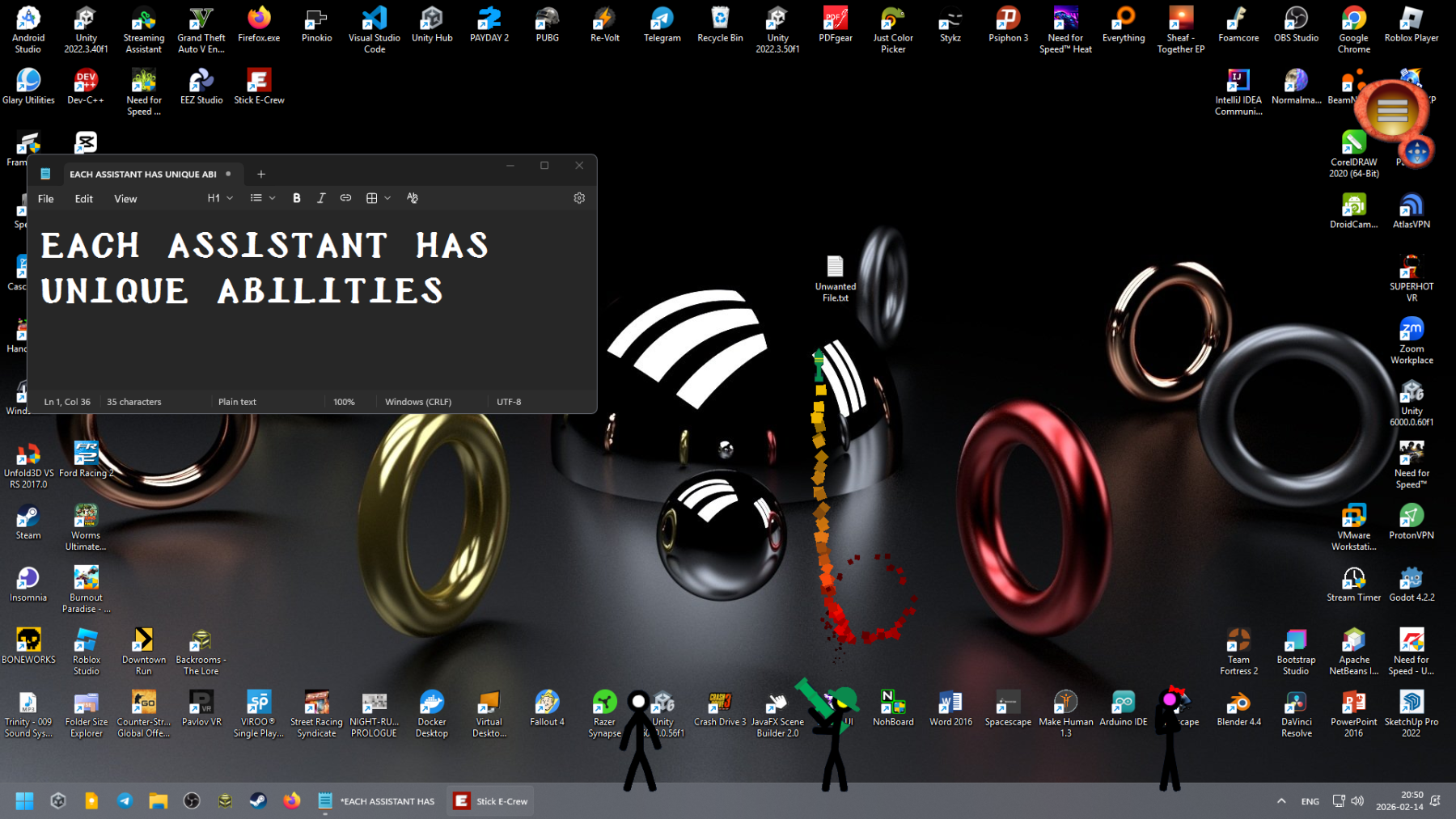The height and width of the screenshot is (819, 1456).
Task: Open the View menu
Action: tap(125, 199)
